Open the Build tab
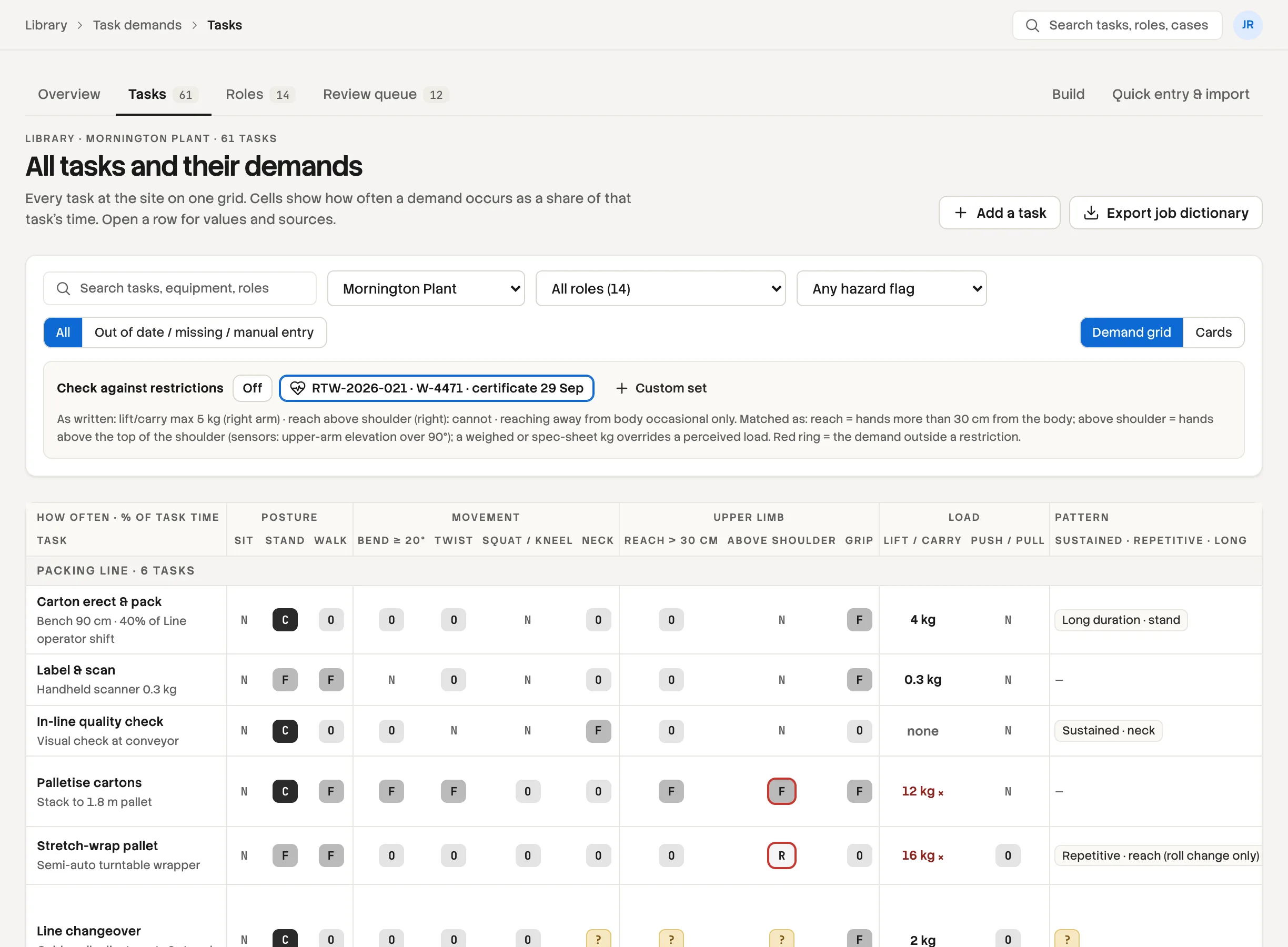The height and width of the screenshot is (947, 1288). tap(1068, 94)
